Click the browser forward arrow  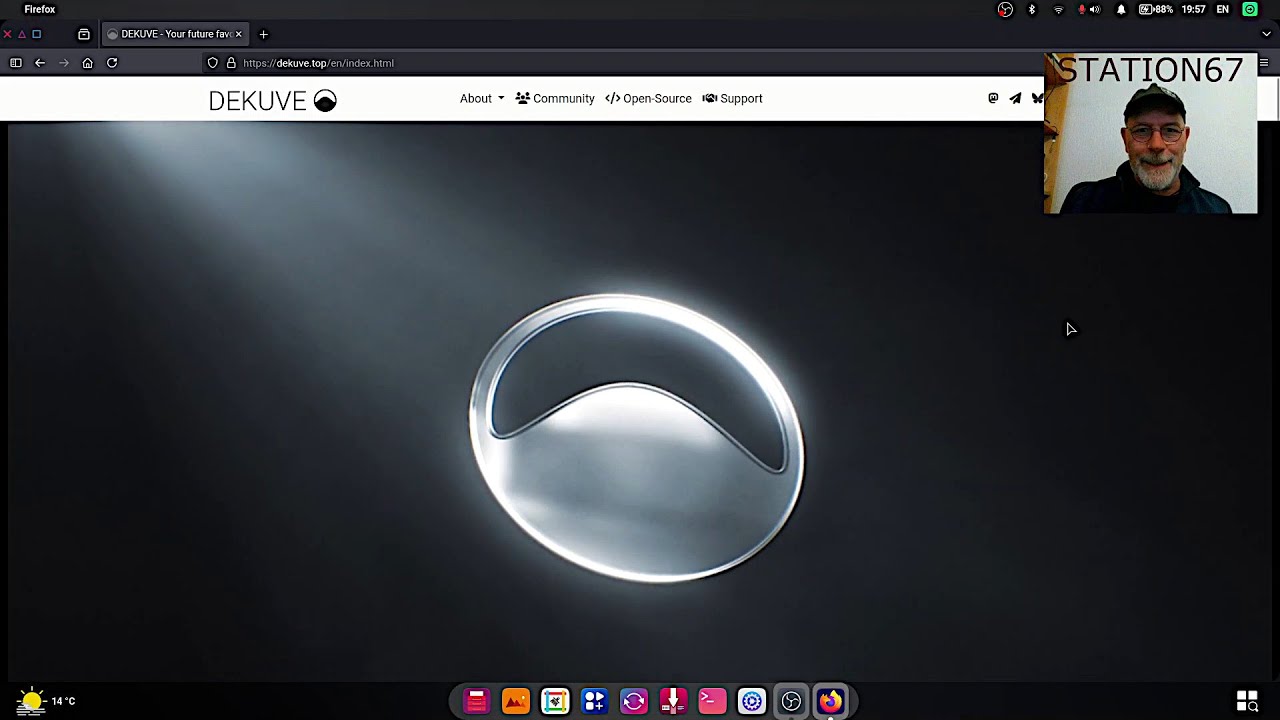tap(64, 63)
